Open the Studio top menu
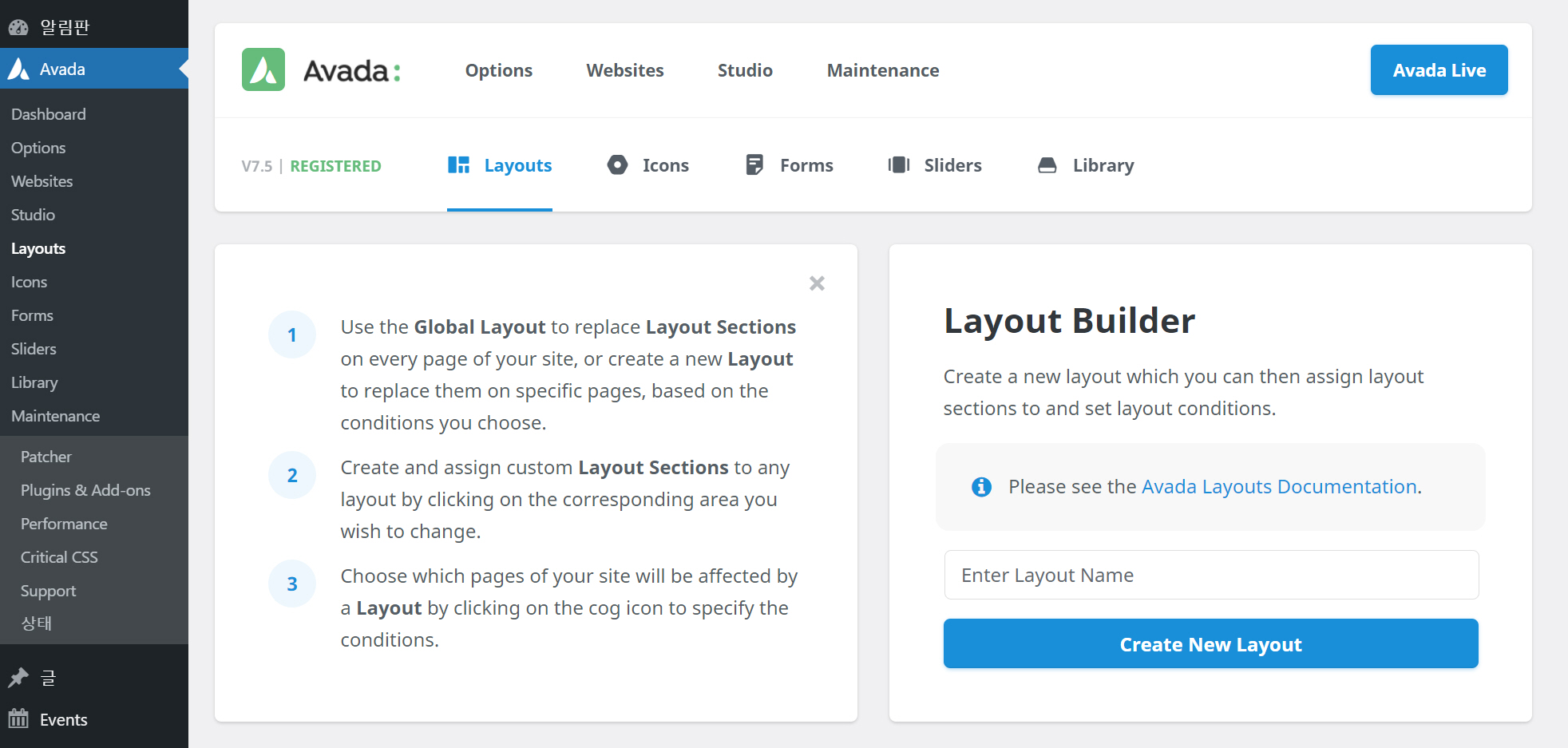Viewport: 1568px width, 748px height. click(x=745, y=70)
